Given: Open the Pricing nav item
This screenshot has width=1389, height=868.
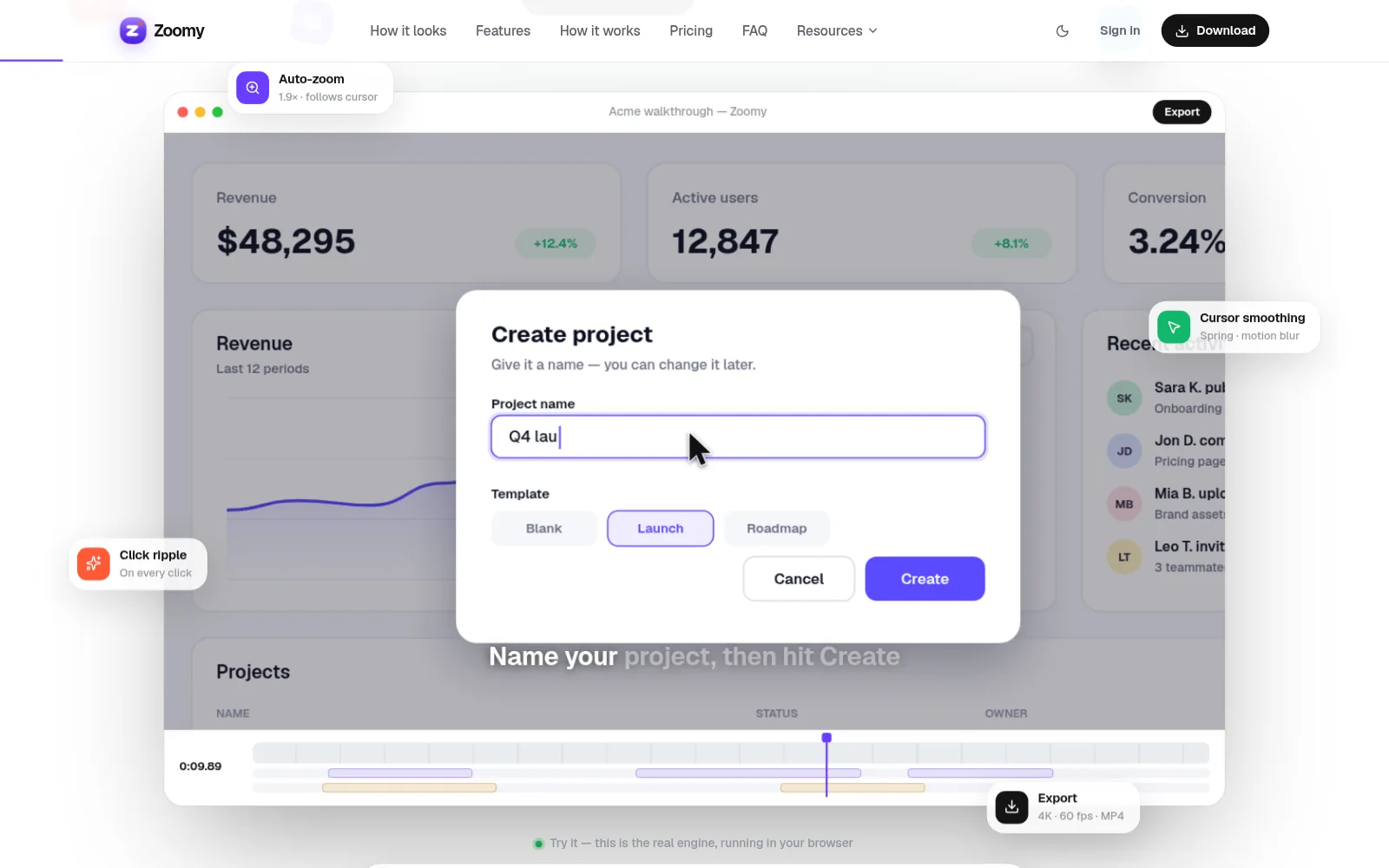Looking at the screenshot, I should coord(691,31).
